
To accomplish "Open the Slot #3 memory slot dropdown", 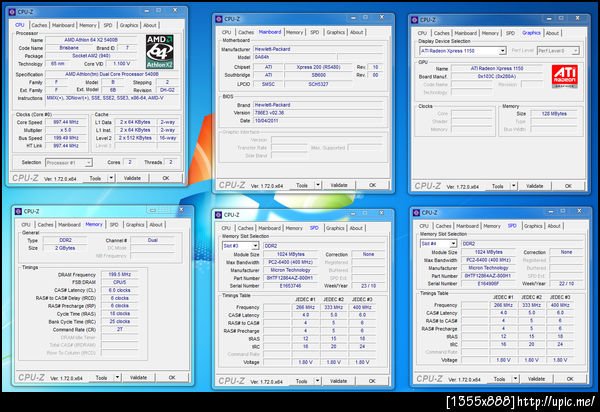I will [240, 246].
